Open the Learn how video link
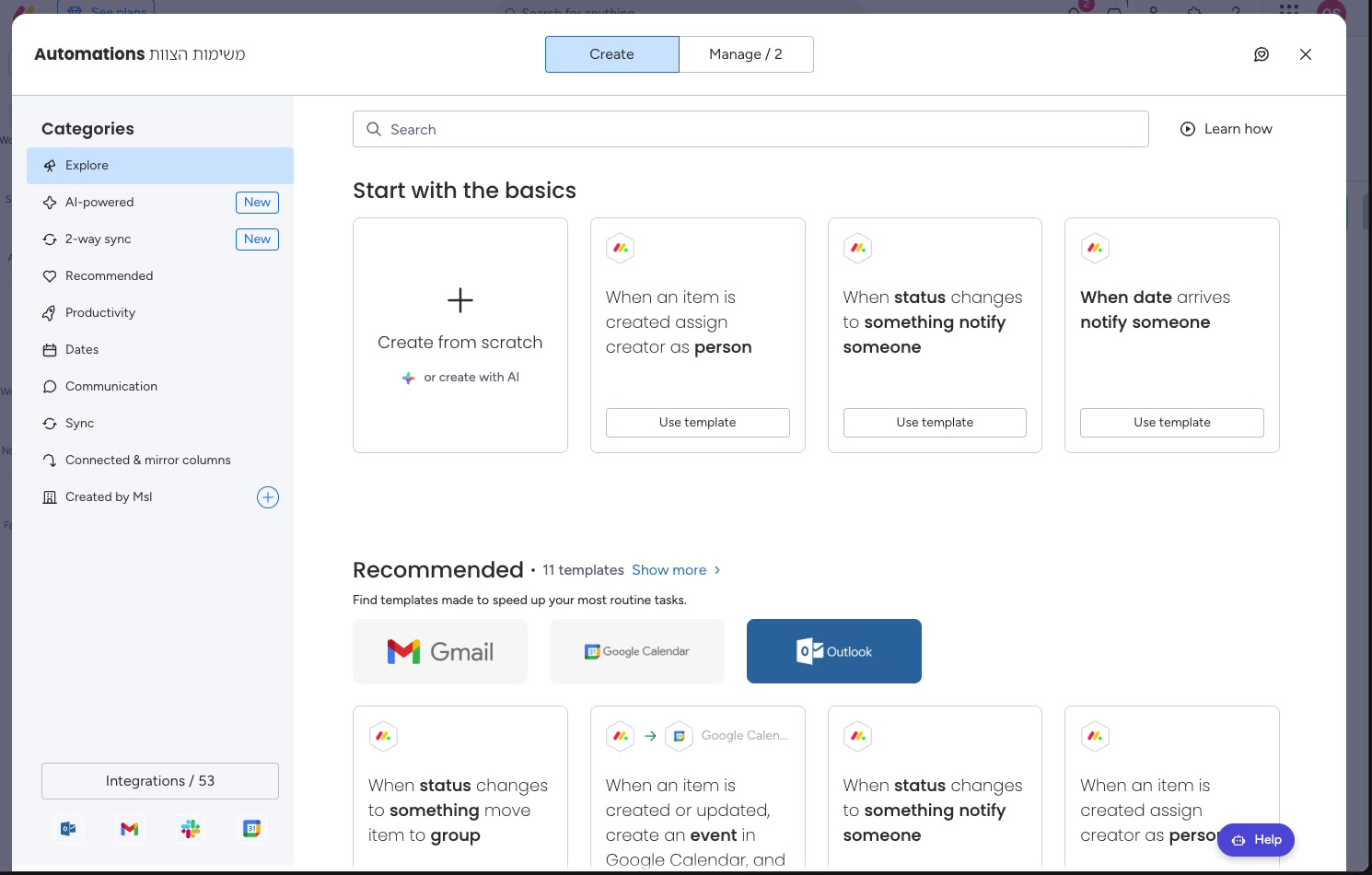Viewport: 1372px width, 875px height. pos(1227,129)
